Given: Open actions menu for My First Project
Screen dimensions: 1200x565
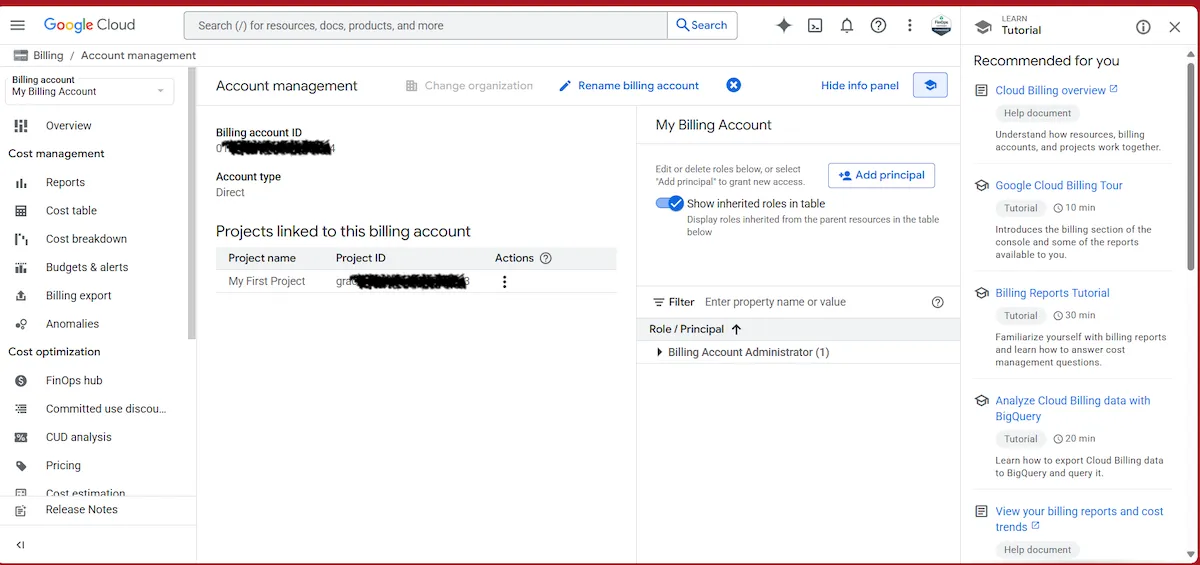Looking at the screenshot, I should pyautogui.click(x=504, y=282).
